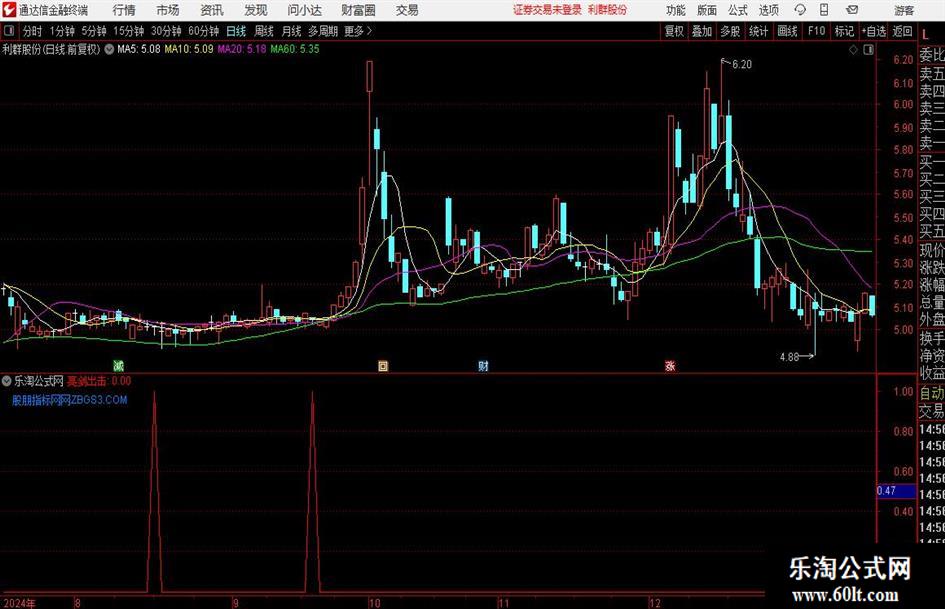Click the 回 event marker on chart

383,365
